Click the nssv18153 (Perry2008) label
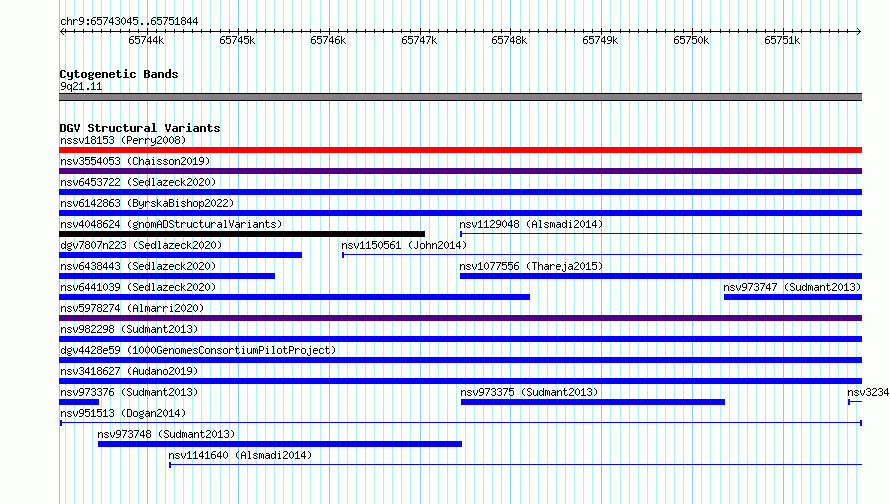Screen dimensions: 890x504 [x=123, y=140]
